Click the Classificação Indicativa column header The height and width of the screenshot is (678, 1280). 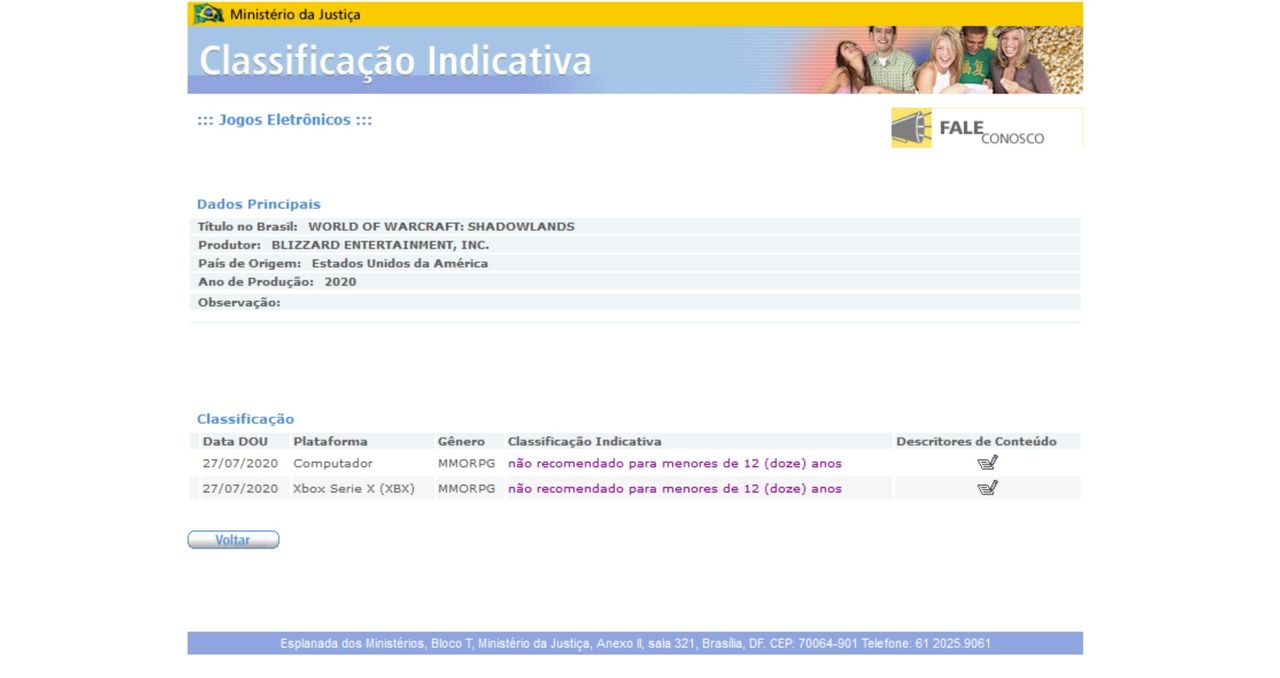584,441
